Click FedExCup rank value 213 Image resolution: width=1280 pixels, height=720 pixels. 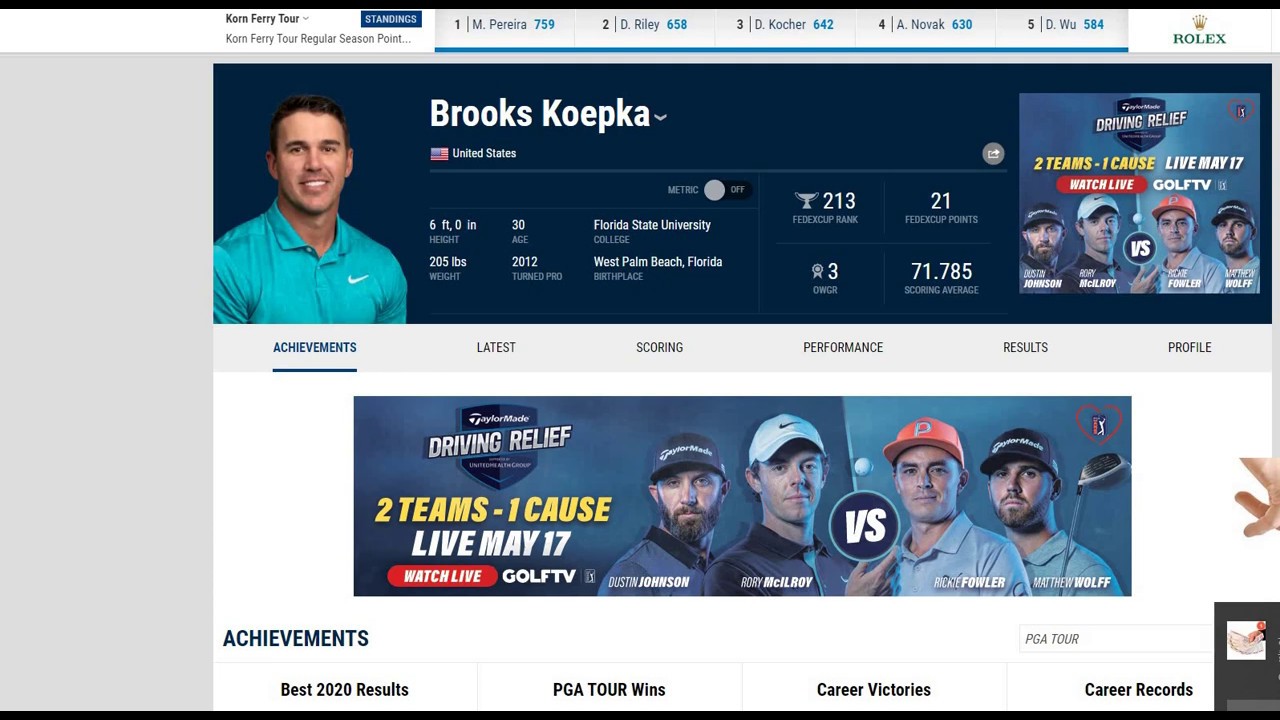click(x=839, y=201)
